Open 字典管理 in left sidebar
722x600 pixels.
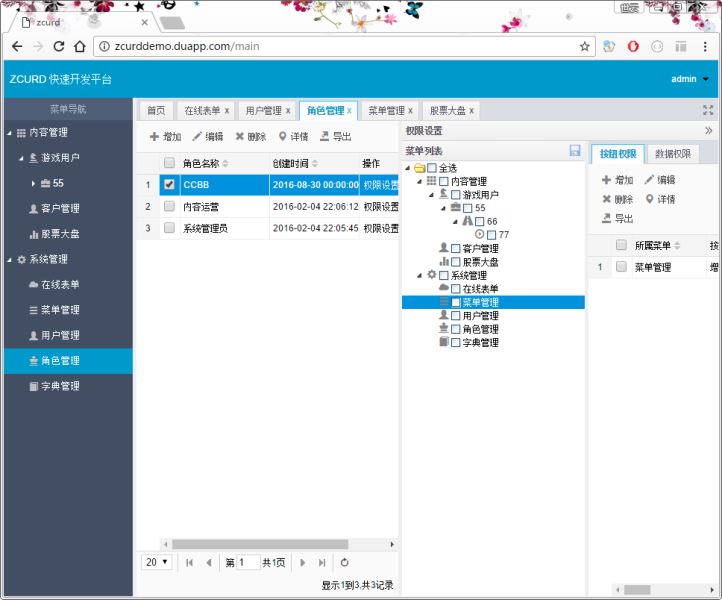point(60,386)
